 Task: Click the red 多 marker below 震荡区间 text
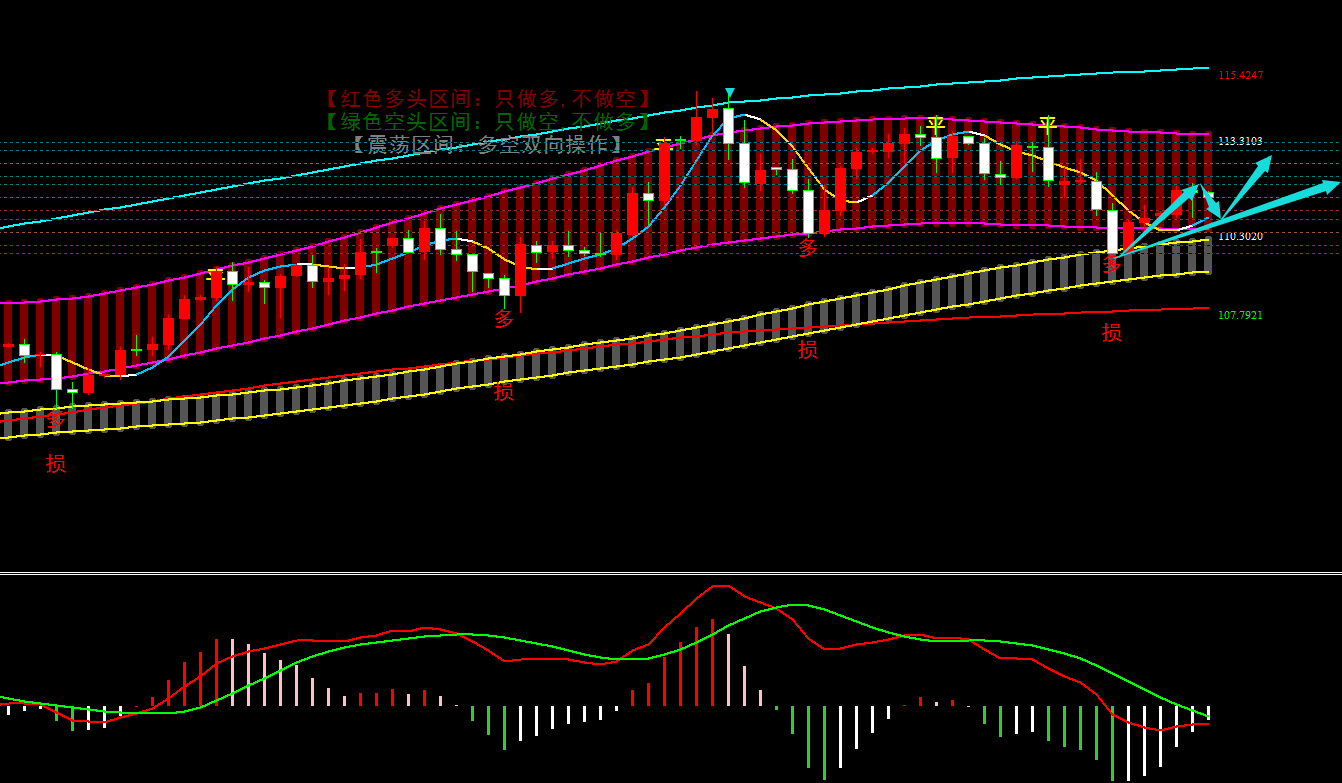(504, 319)
